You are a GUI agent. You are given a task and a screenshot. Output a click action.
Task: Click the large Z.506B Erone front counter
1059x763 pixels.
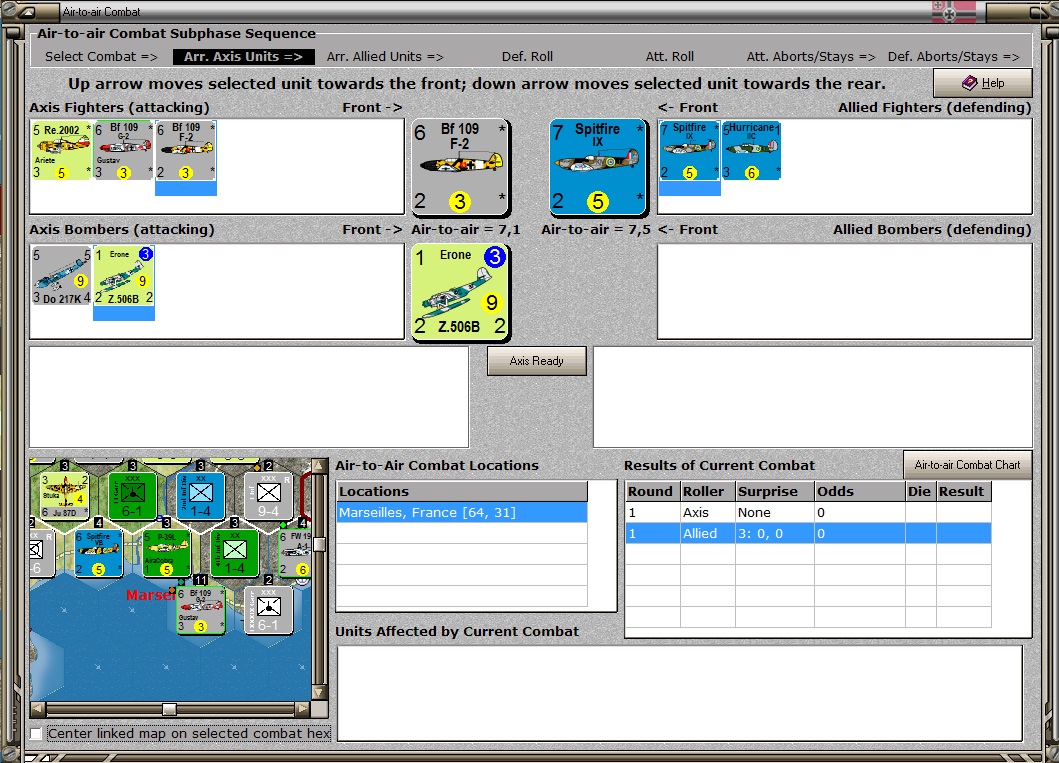[x=460, y=292]
